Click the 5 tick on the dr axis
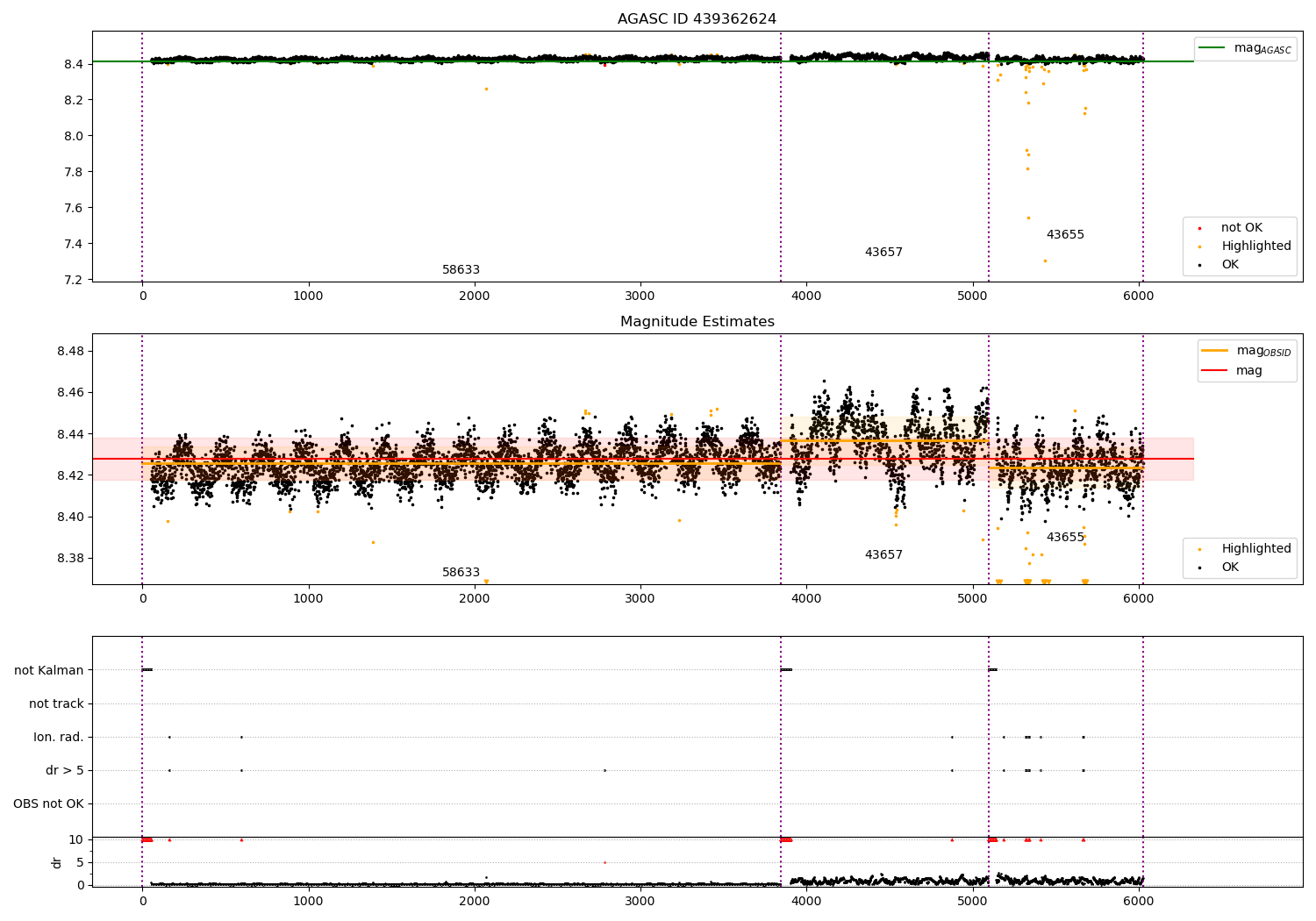 81,862
